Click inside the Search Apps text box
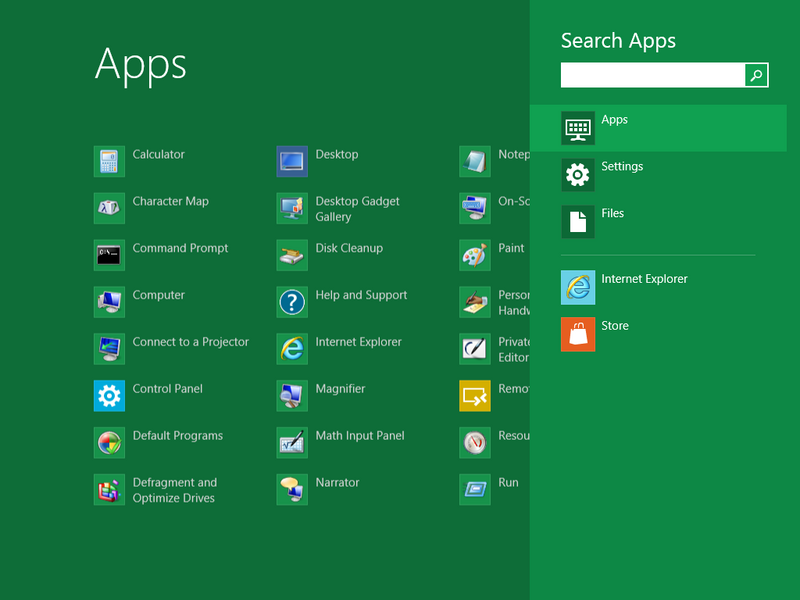The image size is (800, 600). coord(652,75)
